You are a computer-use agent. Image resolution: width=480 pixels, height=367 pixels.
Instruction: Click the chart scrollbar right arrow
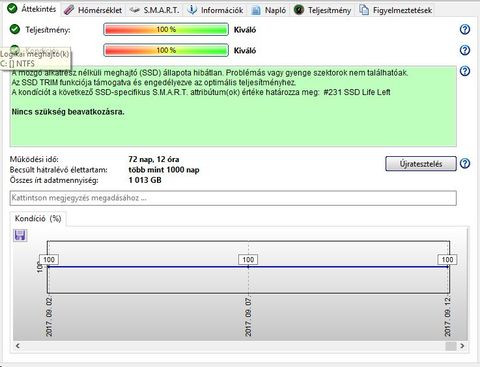pyautogui.click(x=462, y=346)
